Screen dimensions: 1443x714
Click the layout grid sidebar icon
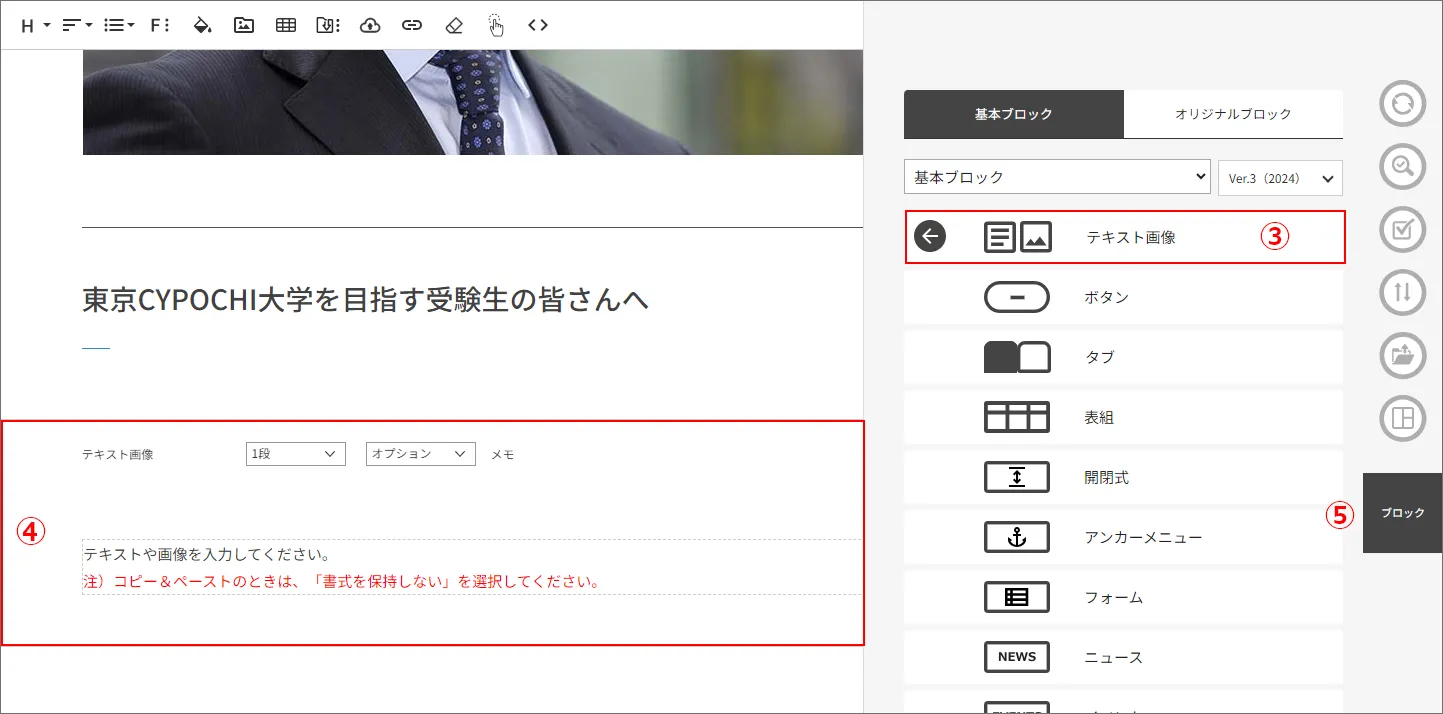1402,418
